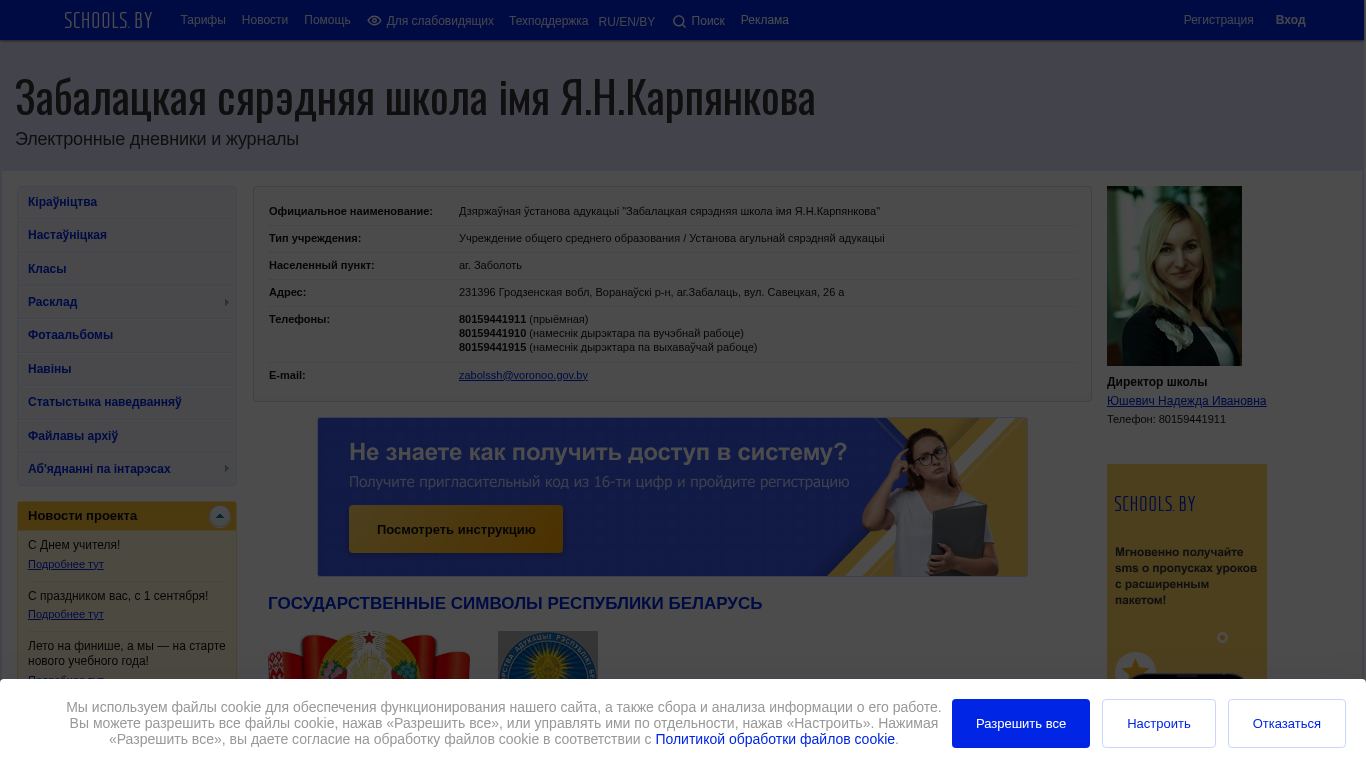Click the SCHOOLS.BY logo in the top bar
Viewport: 1366px width, 768px height.
pyautogui.click(x=108, y=20)
